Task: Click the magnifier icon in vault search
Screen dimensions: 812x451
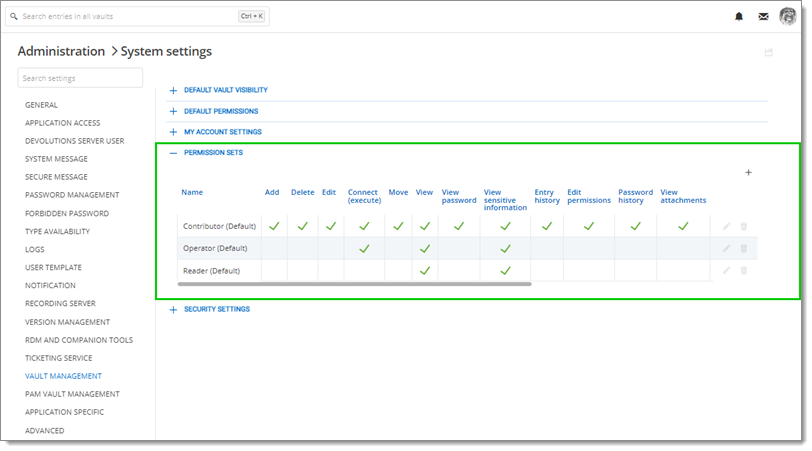Action: pos(14,17)
